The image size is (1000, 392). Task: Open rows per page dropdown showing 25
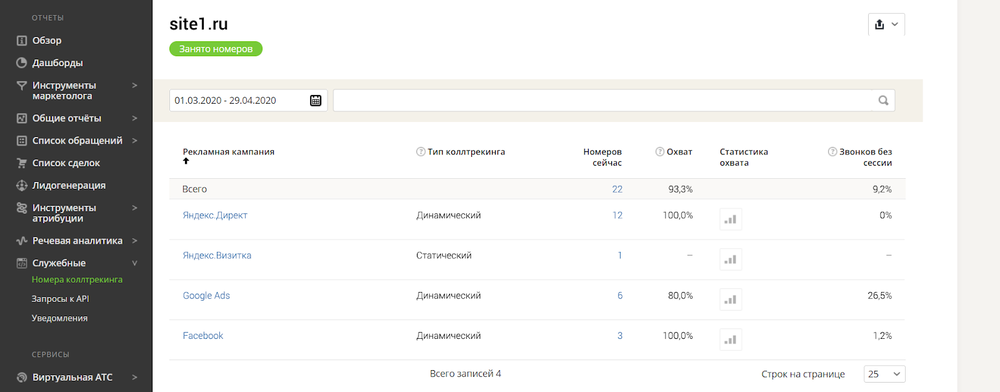point(884,374)
